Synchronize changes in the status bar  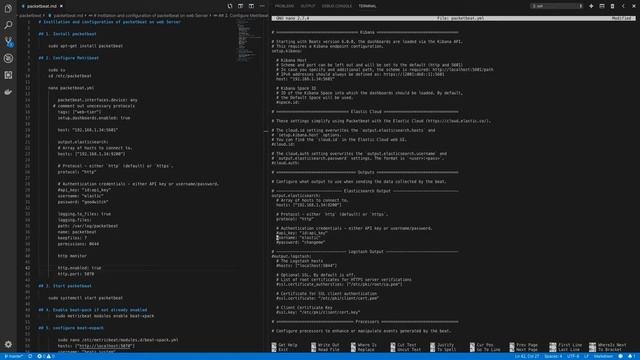(30, 356)
